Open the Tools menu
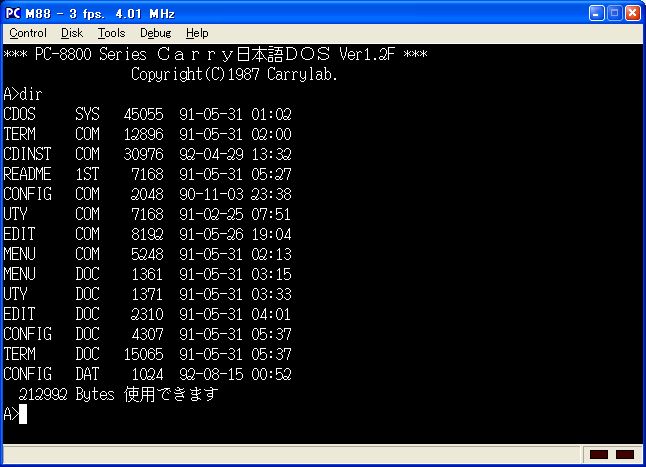 (x=111, y=33)
